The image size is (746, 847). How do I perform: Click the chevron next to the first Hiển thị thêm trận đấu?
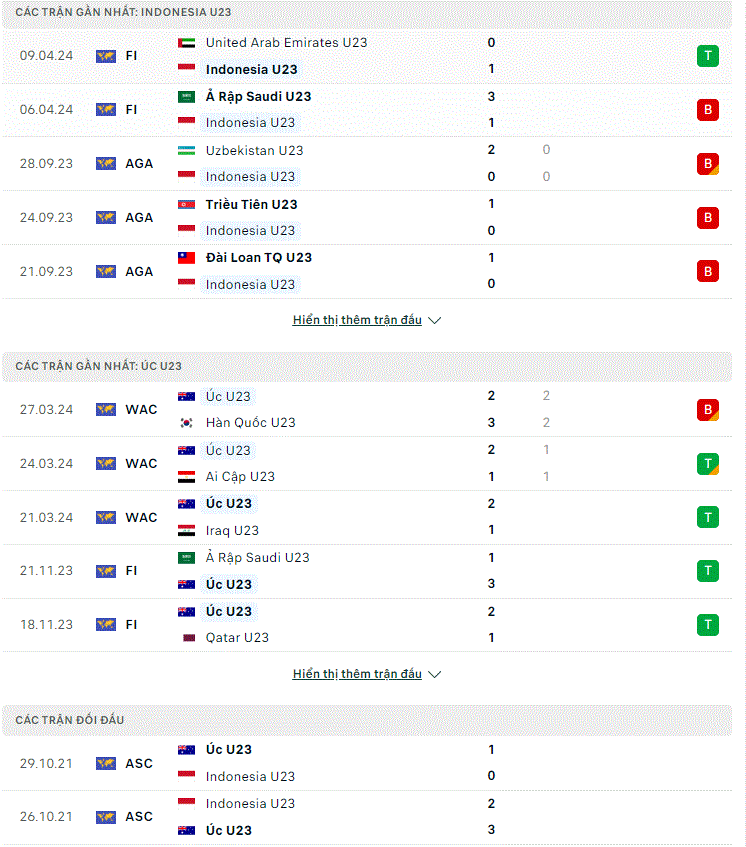(434, 320)
